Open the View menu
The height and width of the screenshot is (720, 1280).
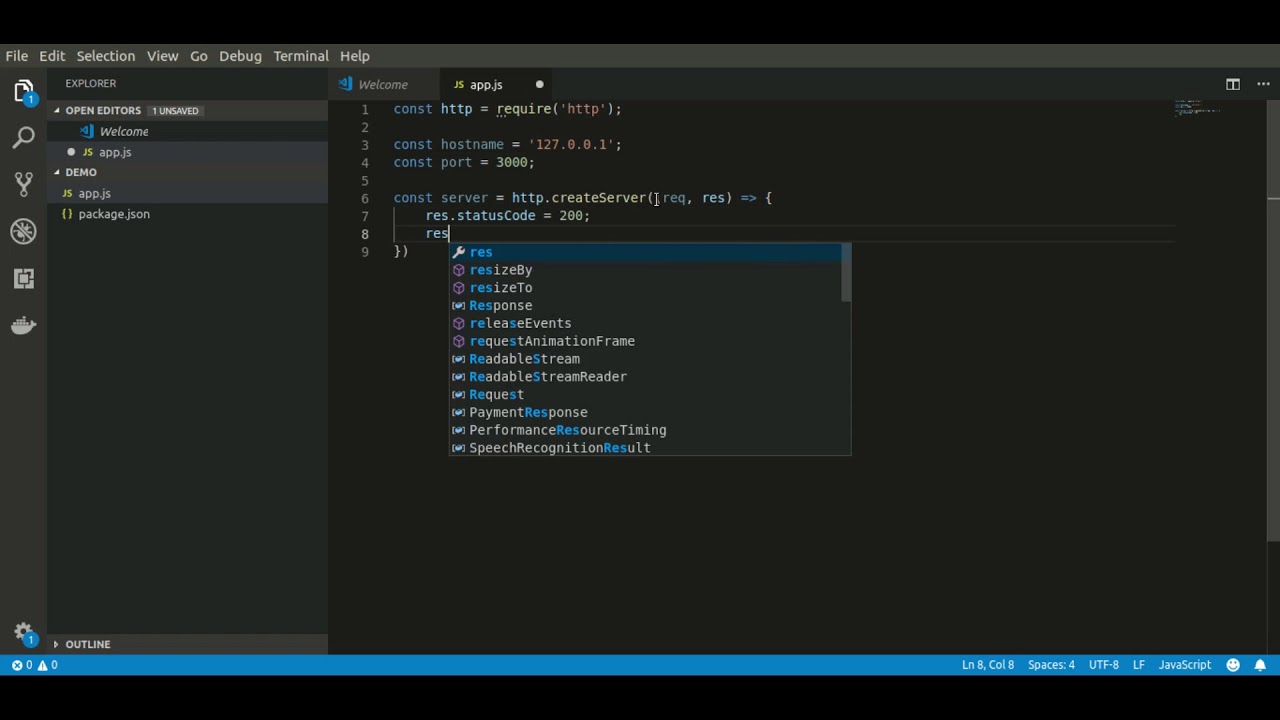(x=162, y=56)
